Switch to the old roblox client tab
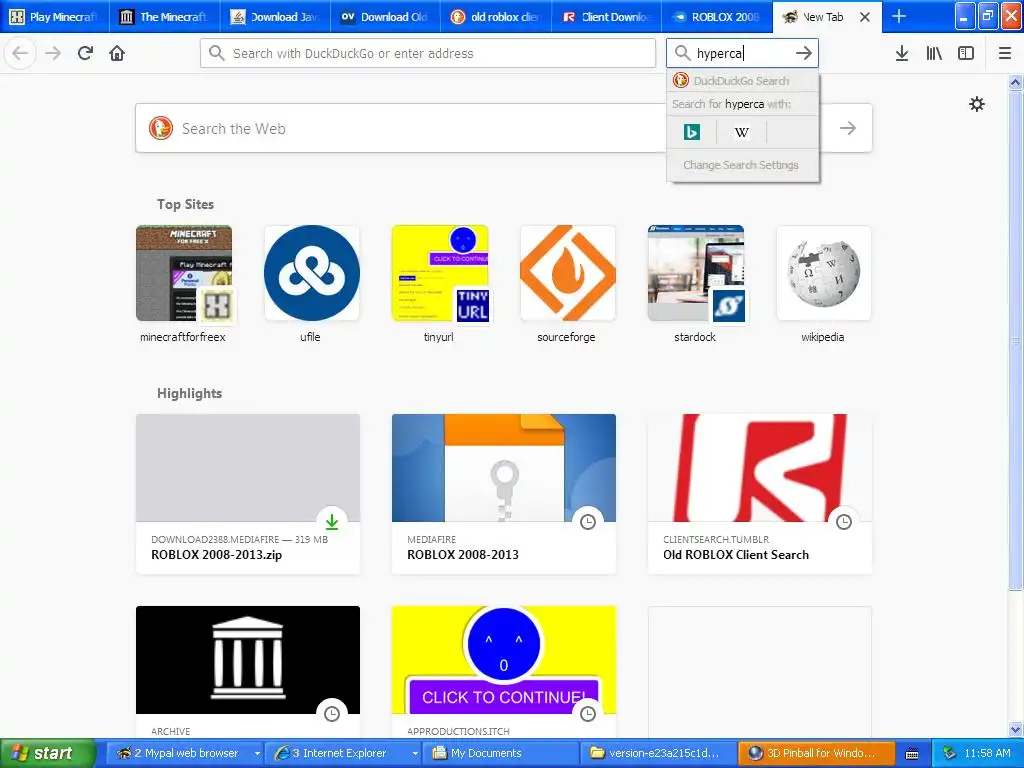This screenshot has width=1024, height=768. [497, 16]
